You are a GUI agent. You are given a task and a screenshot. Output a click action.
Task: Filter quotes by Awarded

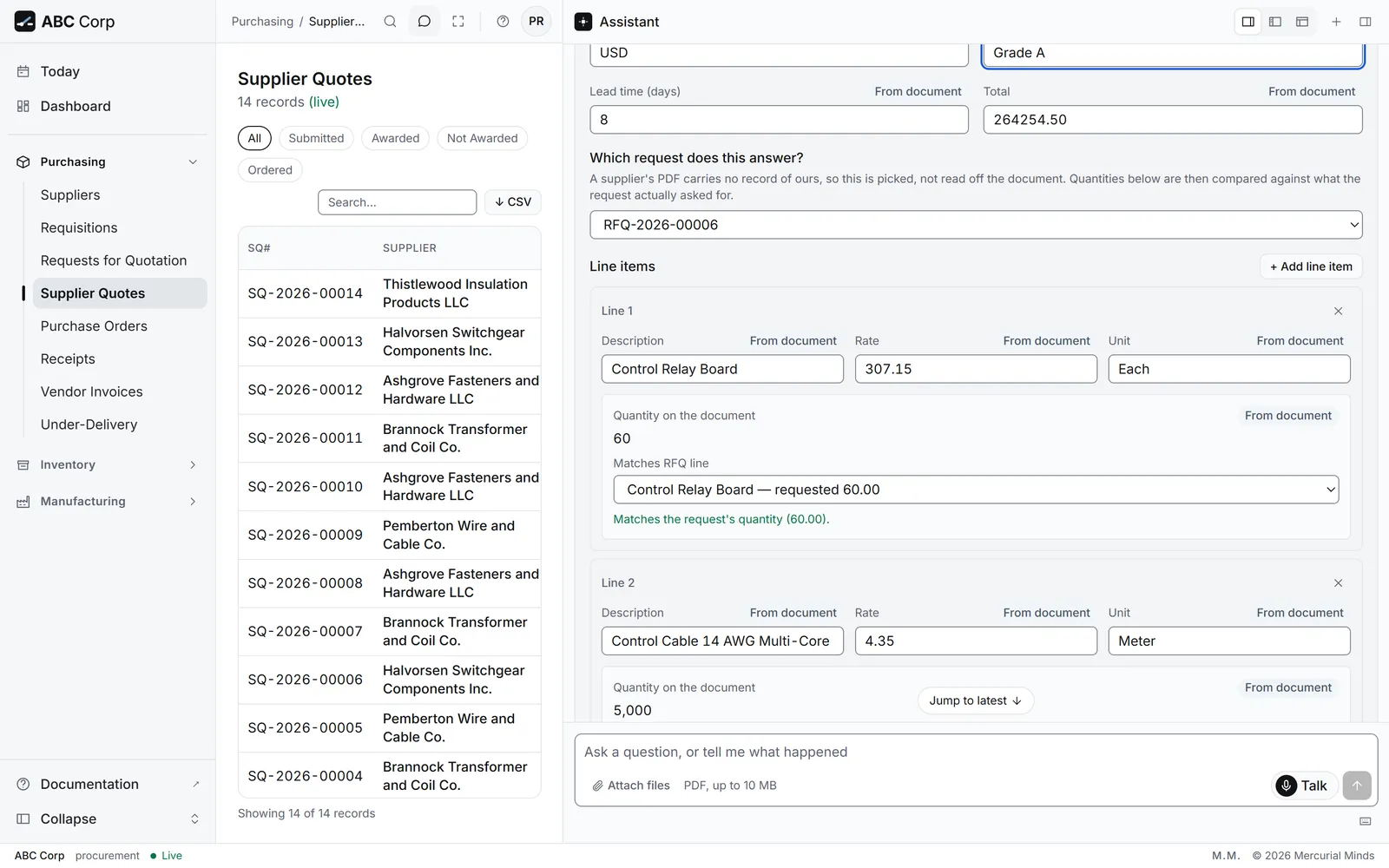point(395,138)
